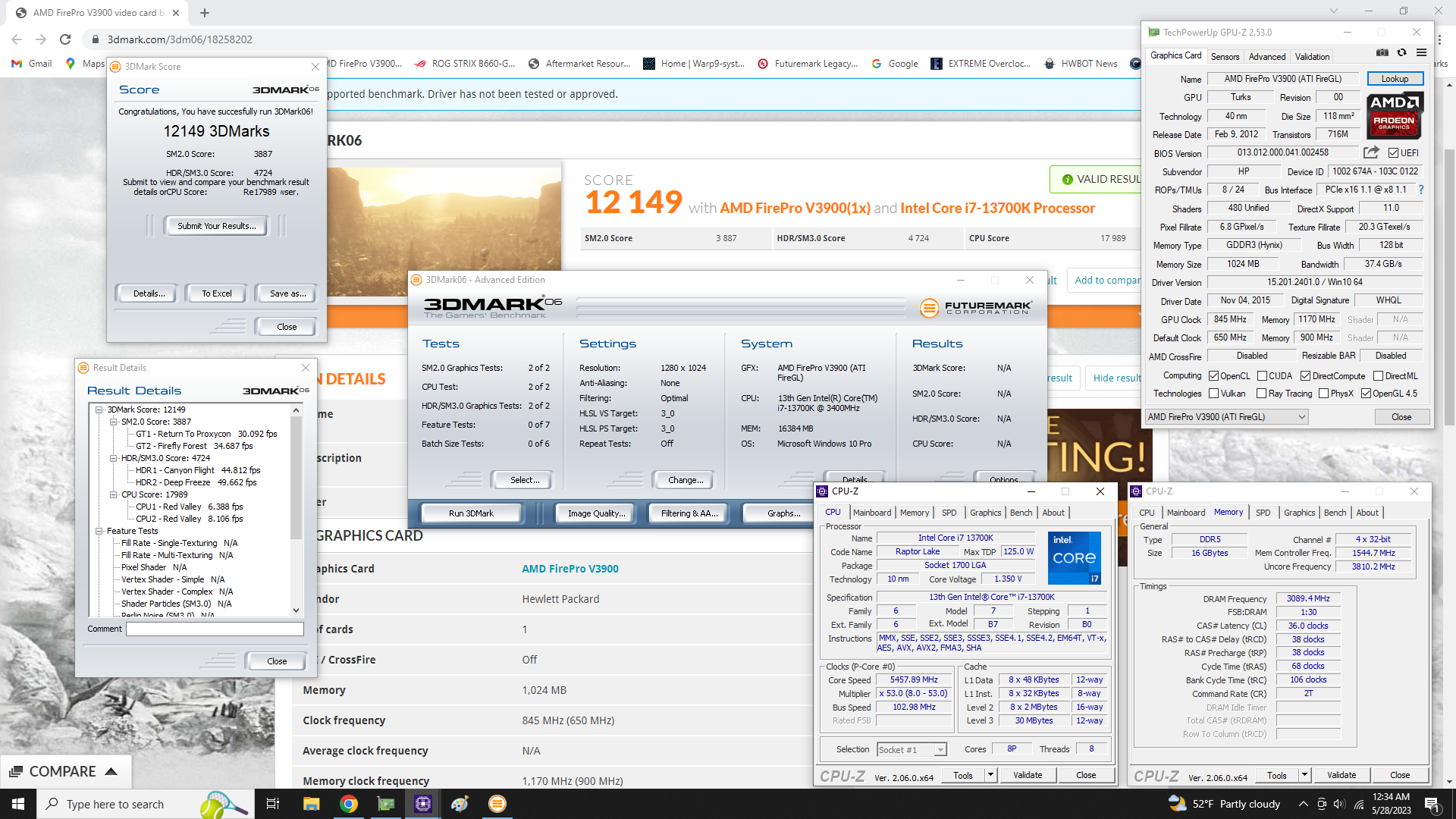Open Bench tab in left CPU-Z window
Viewport: 1456px width, 819px height.
(1021, 513)
